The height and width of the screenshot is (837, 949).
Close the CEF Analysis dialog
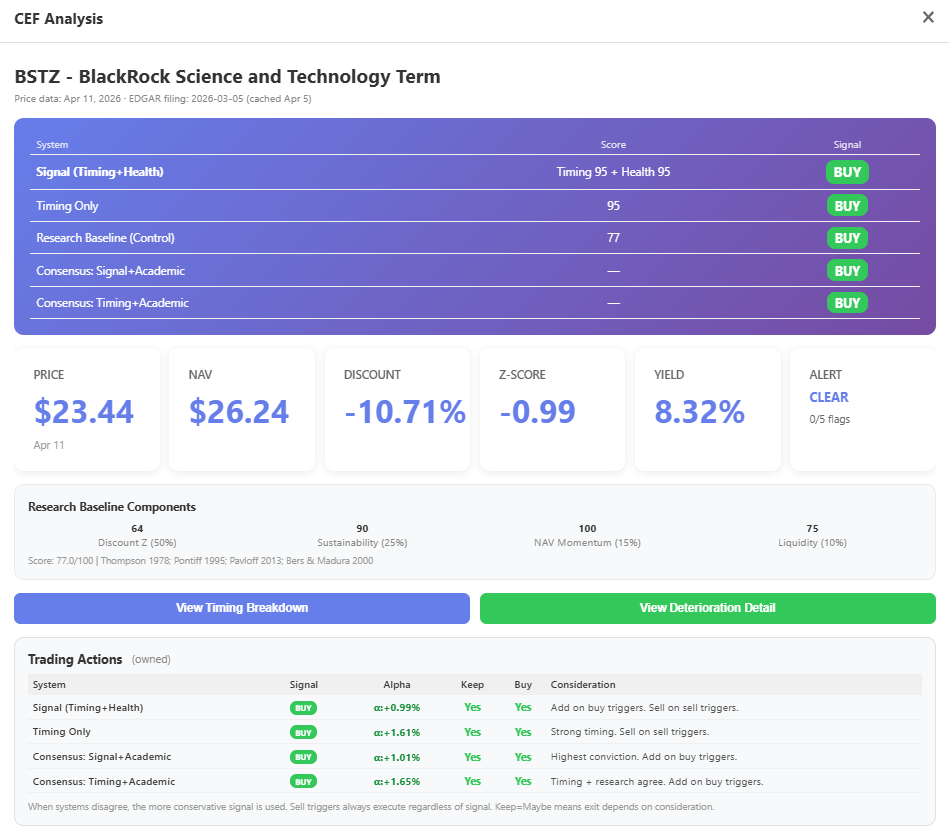[928, 17]
